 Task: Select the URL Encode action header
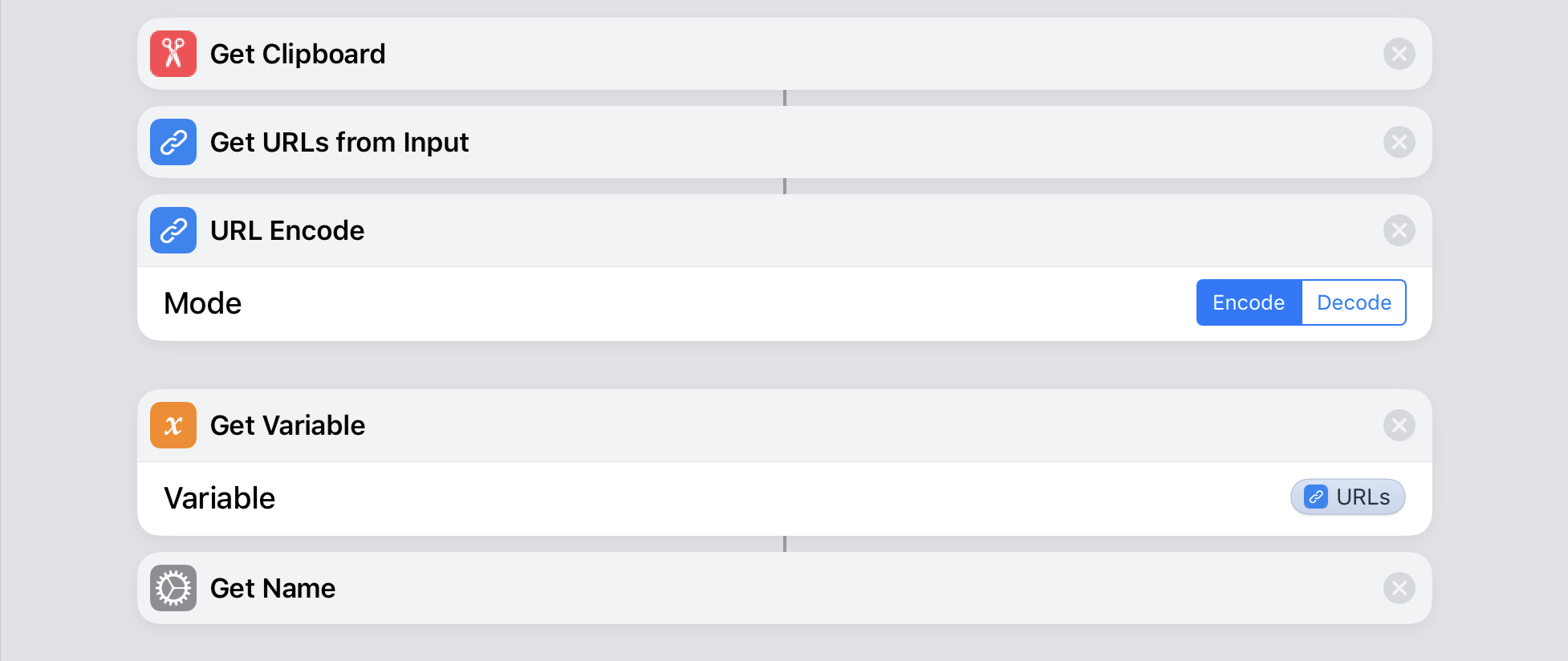(x=784, y=230)
